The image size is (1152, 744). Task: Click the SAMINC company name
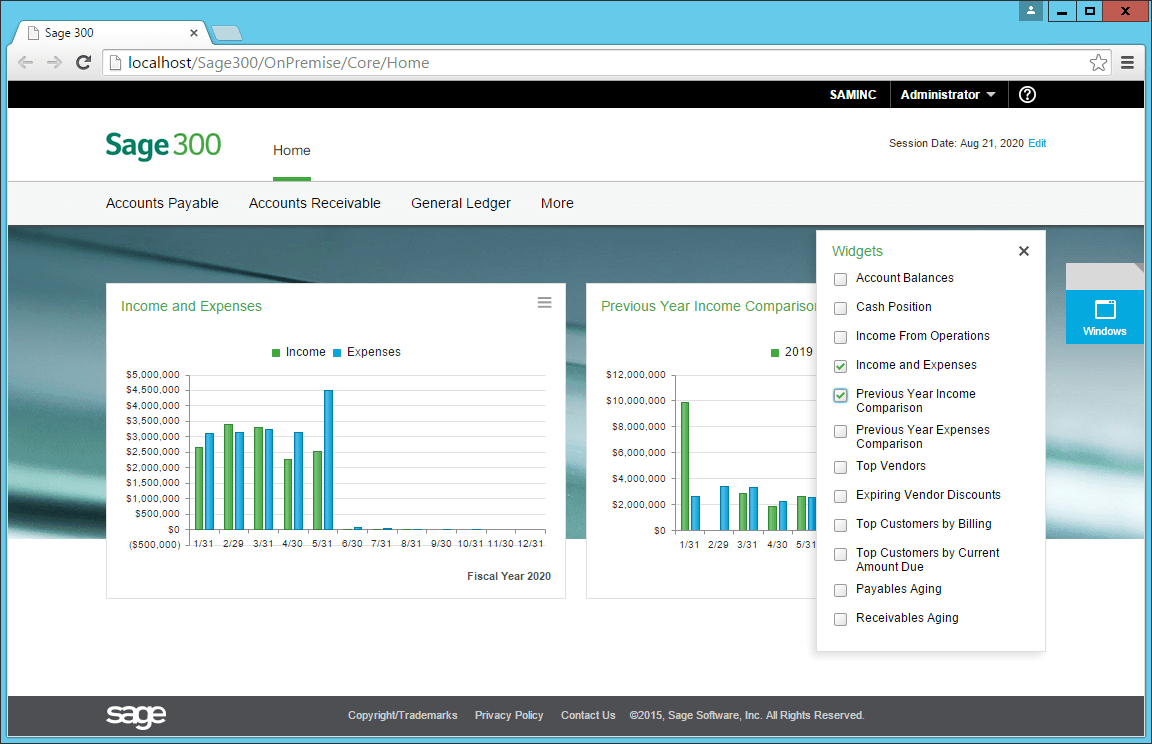[x=853, y=95]
